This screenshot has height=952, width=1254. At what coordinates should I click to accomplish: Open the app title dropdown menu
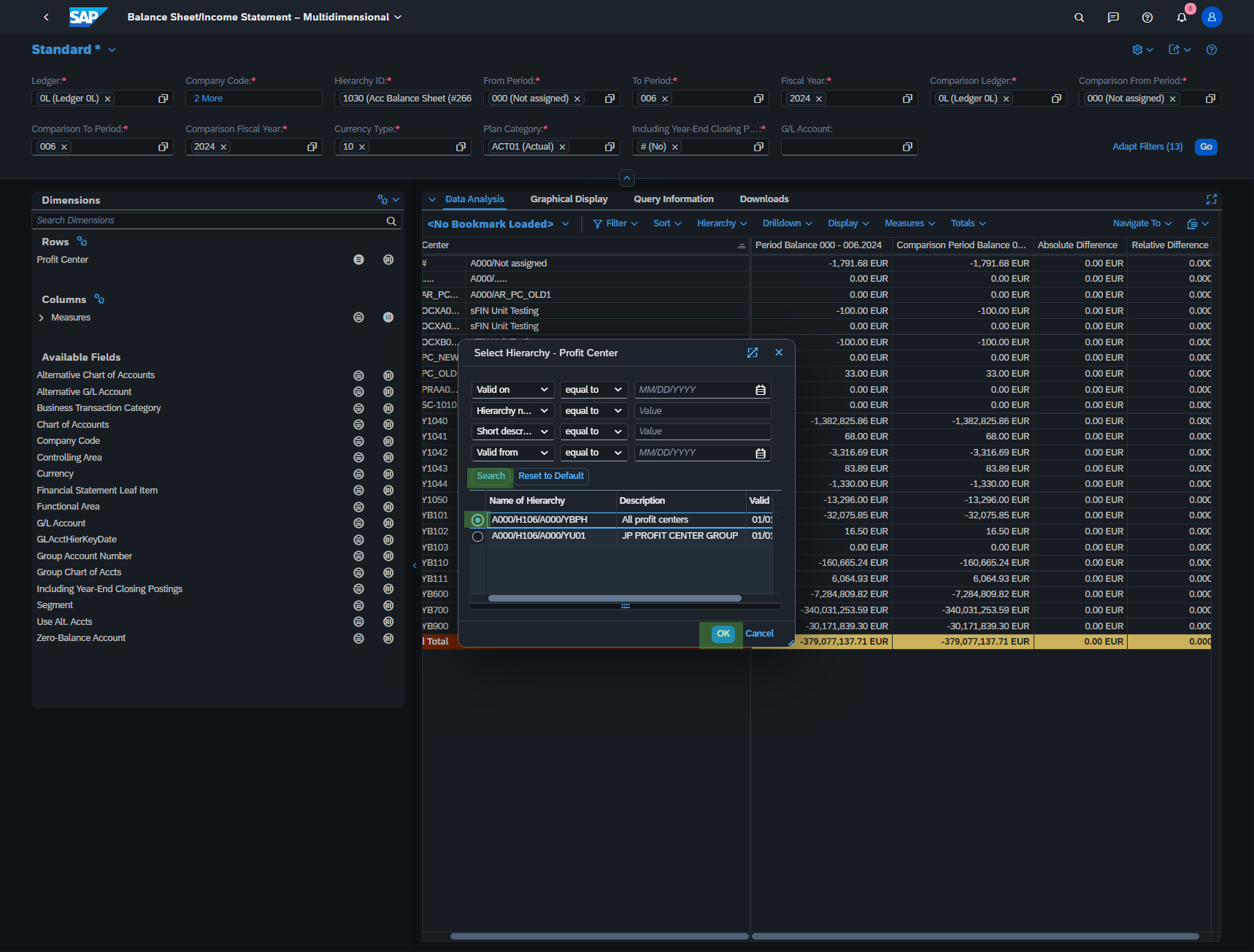[398, 17]
